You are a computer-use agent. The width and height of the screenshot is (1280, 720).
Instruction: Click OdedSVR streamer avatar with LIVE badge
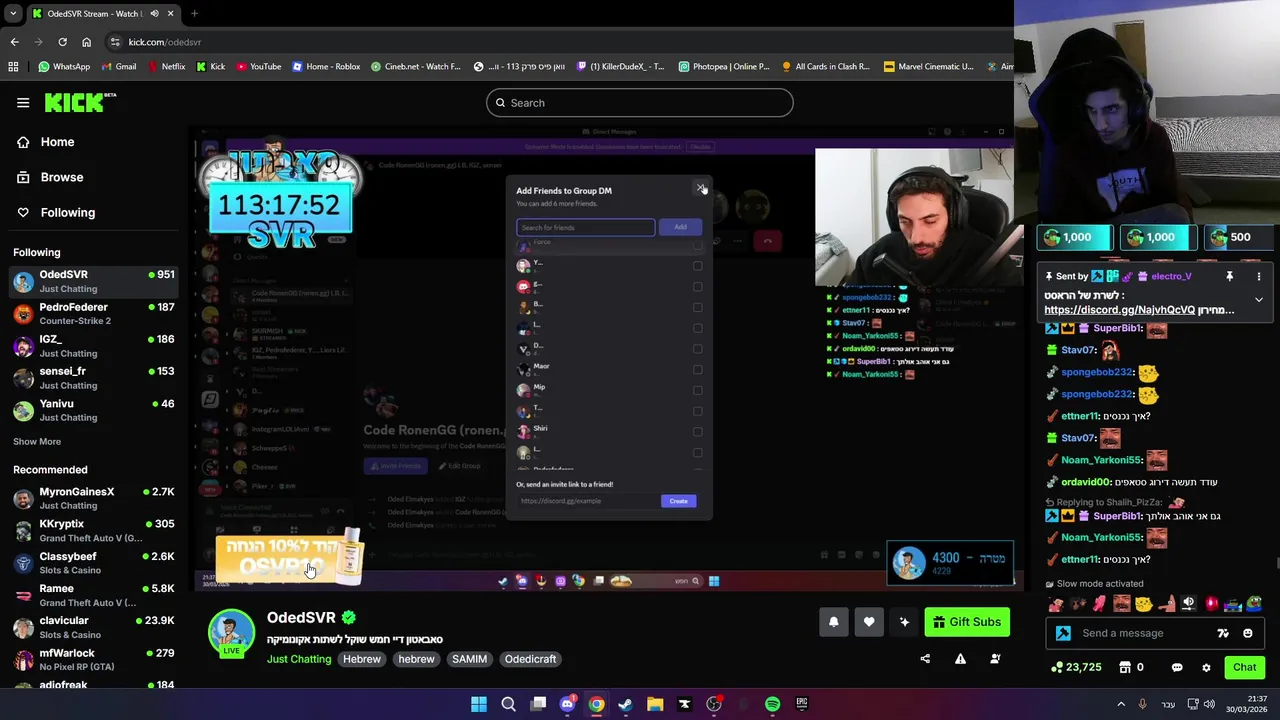click(231, 633)
